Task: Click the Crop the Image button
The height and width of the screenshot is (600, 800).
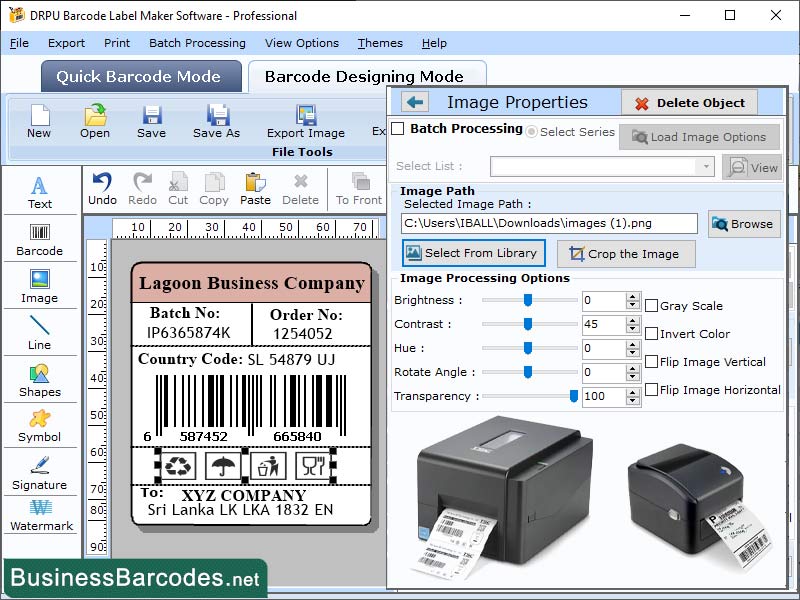Action: coord(626,254)
